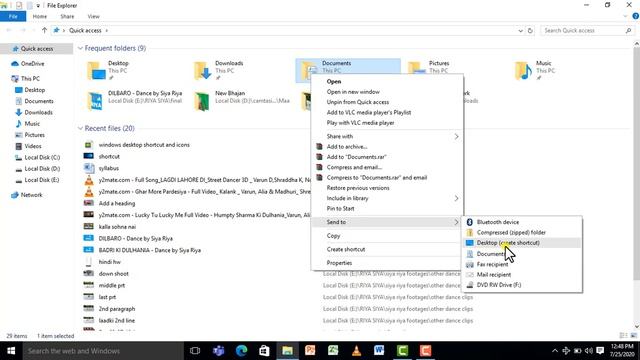Open the File Explorer help icon
This screenshot has height=360, width=640.
(x=636, y=16)
